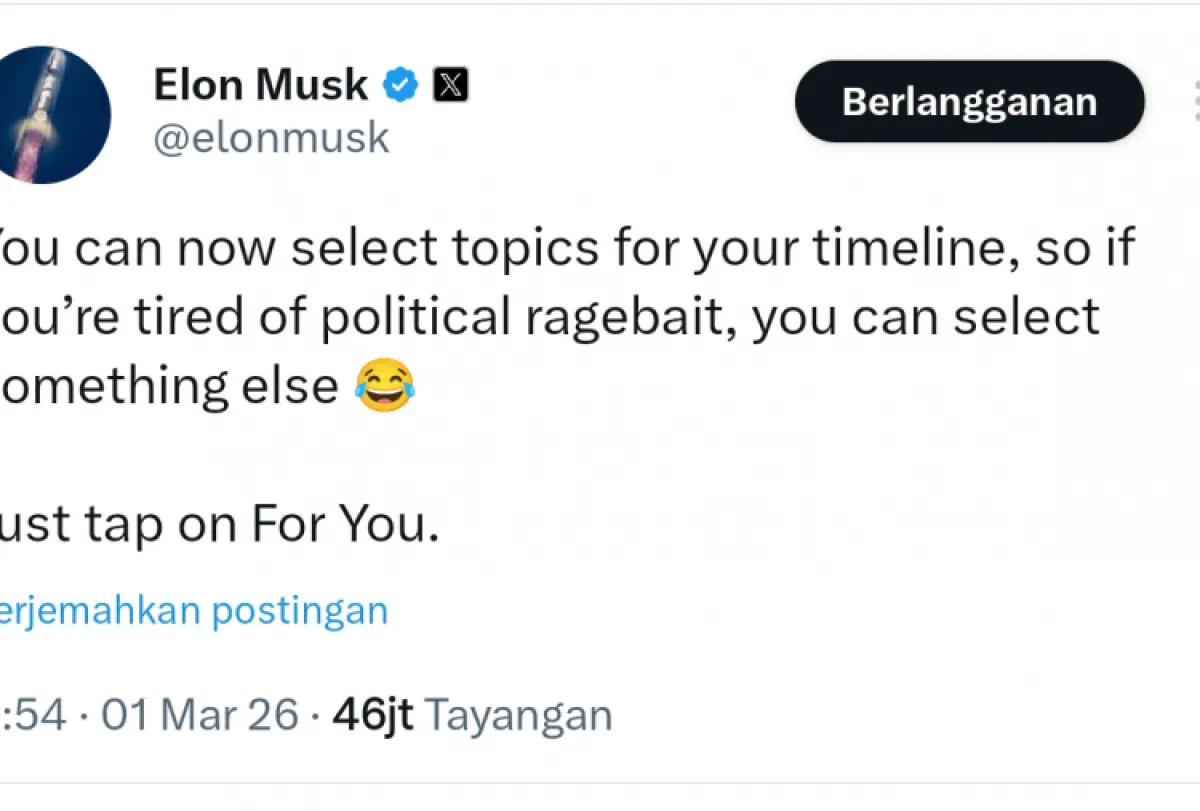Click the X affiliation badge beside the name

(x=451, y=86)
